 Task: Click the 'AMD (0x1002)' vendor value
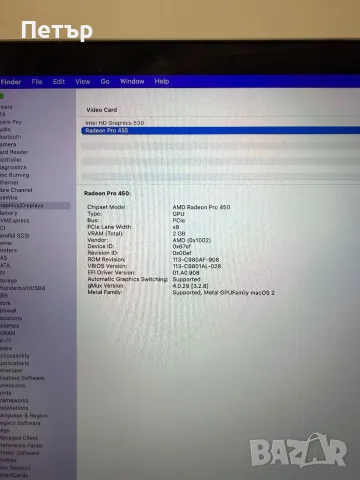point(192,240)
